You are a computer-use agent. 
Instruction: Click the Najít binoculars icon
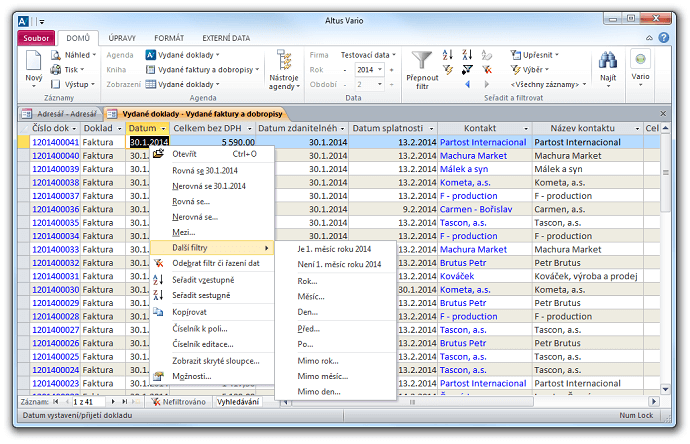click(608, 60)
